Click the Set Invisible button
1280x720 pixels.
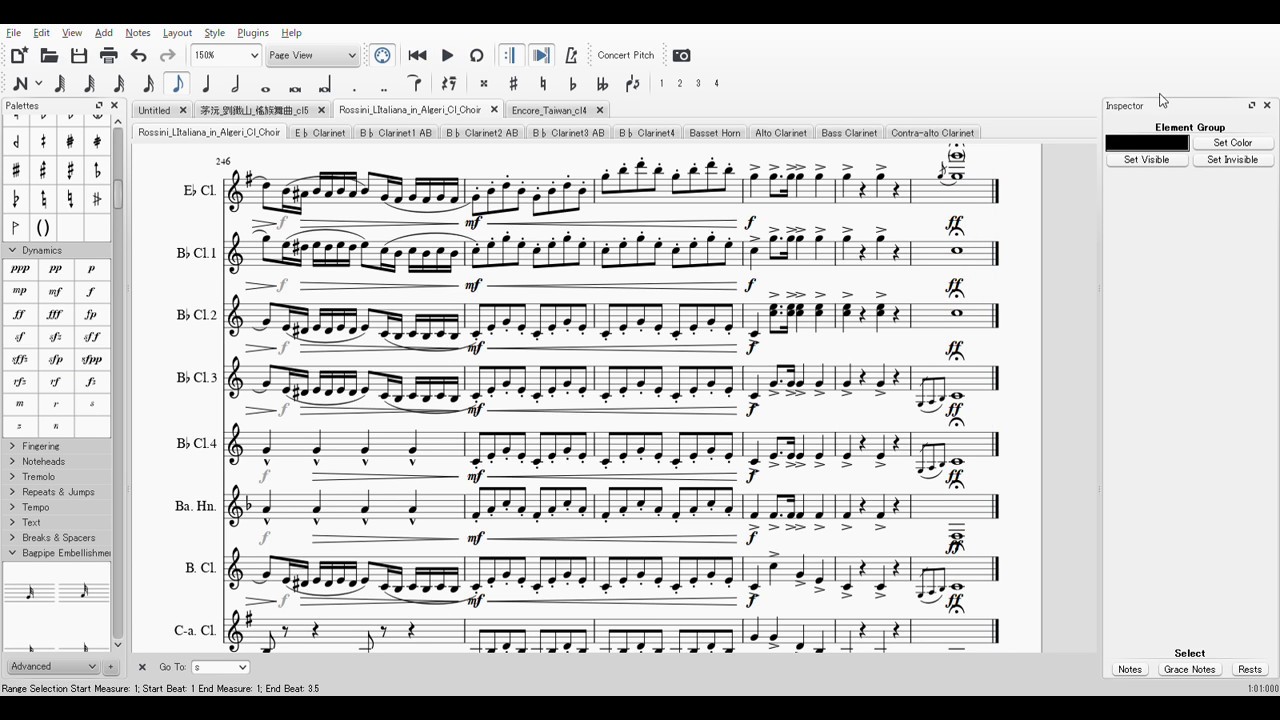(1233, 160)
